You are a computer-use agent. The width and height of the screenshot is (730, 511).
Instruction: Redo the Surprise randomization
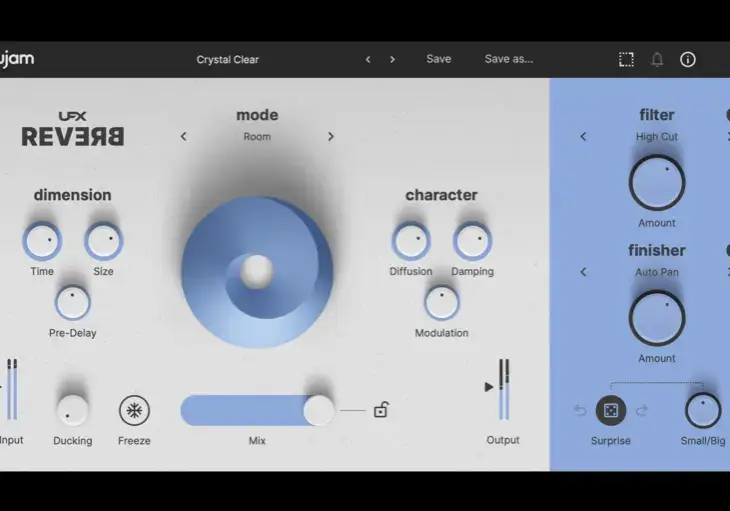pyautogui.click(x=642, y=410)
